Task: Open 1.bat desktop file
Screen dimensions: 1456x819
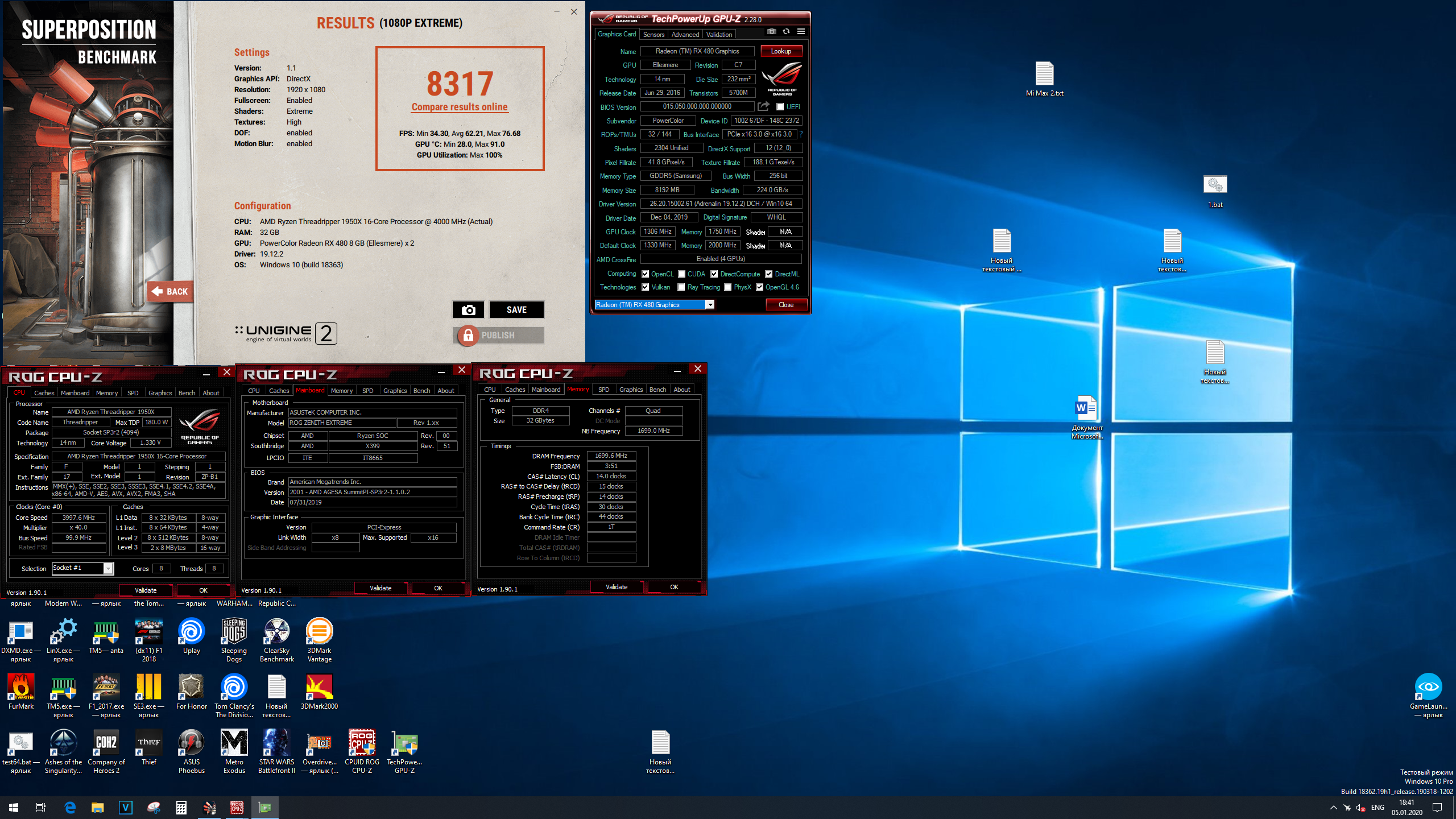Action: pyautogui.click(x=1215, y=191)
